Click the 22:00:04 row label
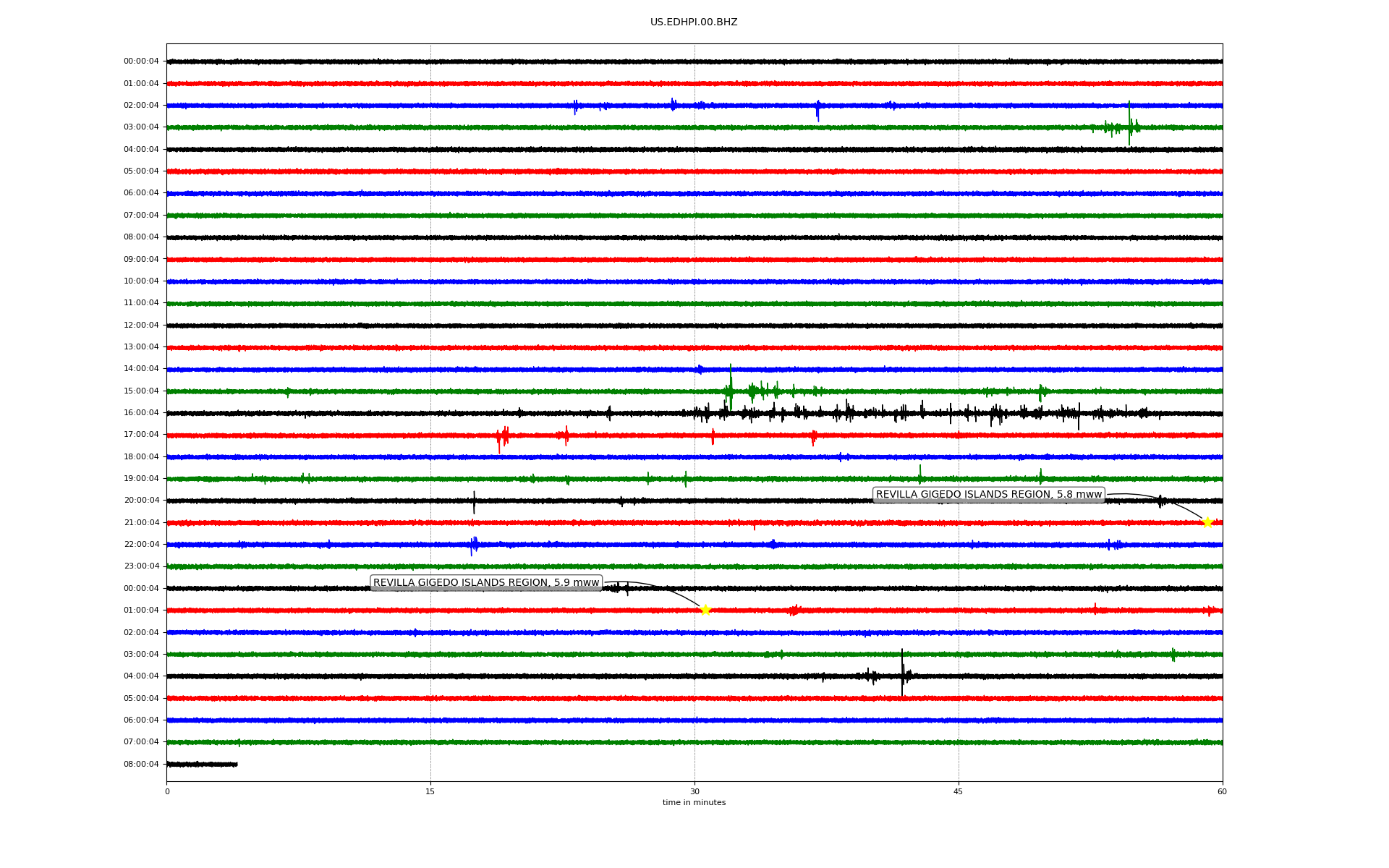Viewport: 1389px width, 868px height. coord(141,545)
